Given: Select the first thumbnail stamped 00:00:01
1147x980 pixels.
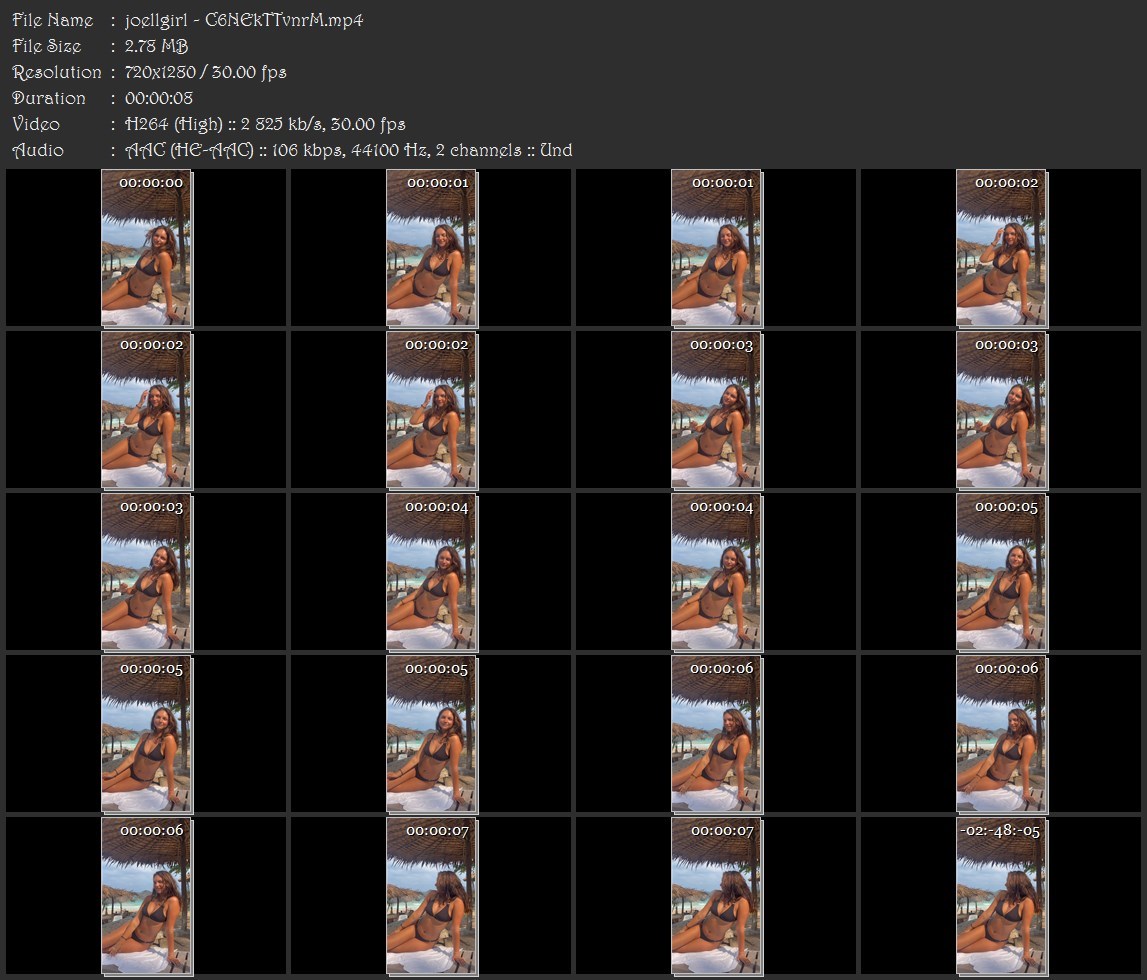Looking at the screenshot, I should 432,248.
